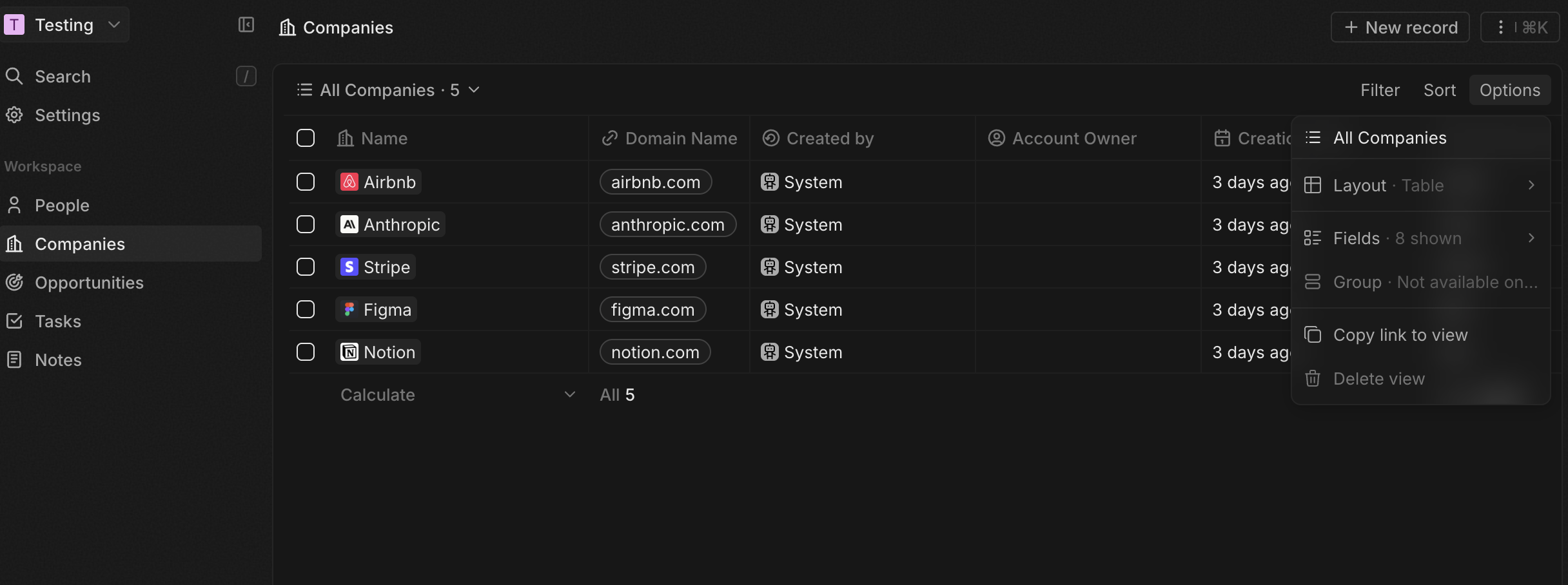
Task: Click the System robot icon in Notion row
Action: tap(769, 352)
